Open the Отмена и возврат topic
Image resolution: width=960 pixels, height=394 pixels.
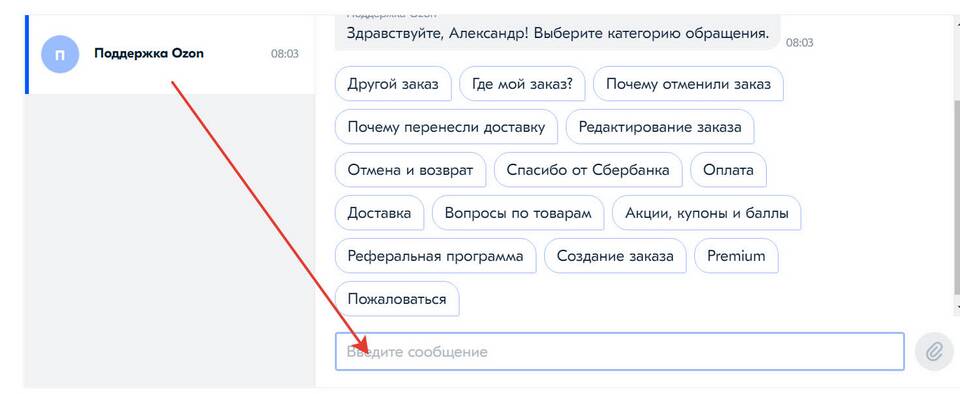pos(410,170)
